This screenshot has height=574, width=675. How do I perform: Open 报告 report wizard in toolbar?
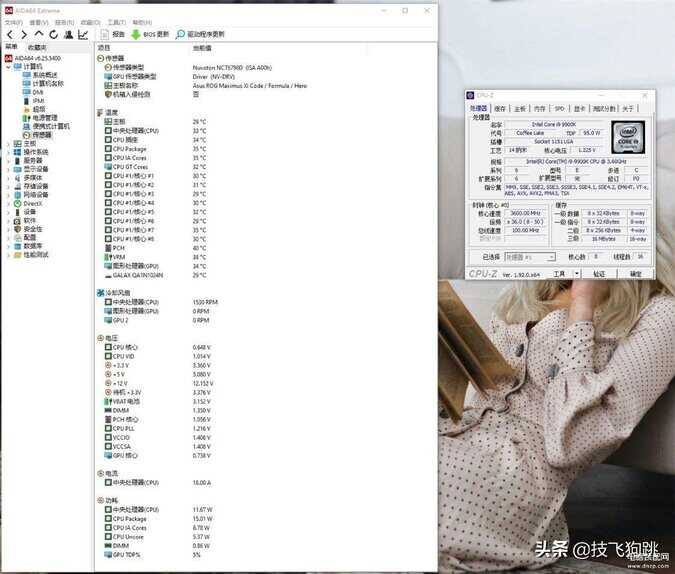pyautogui.click(x=112, y=34)
